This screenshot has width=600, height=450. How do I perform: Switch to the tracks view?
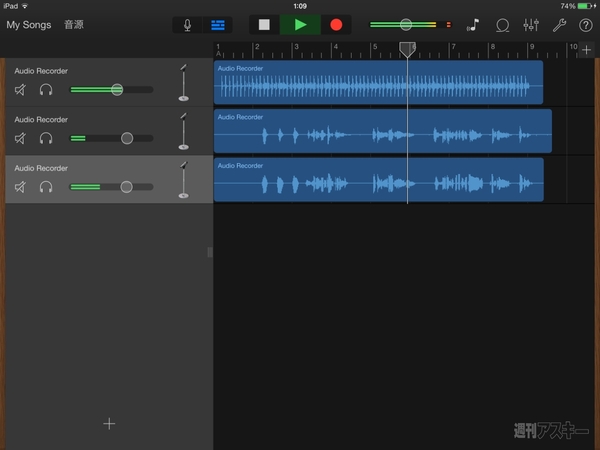217,24
